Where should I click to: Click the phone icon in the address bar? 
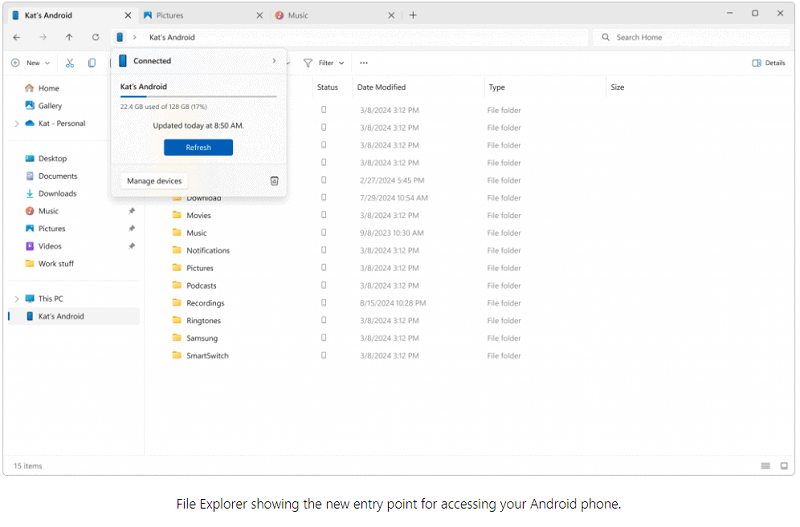(120, 37)
